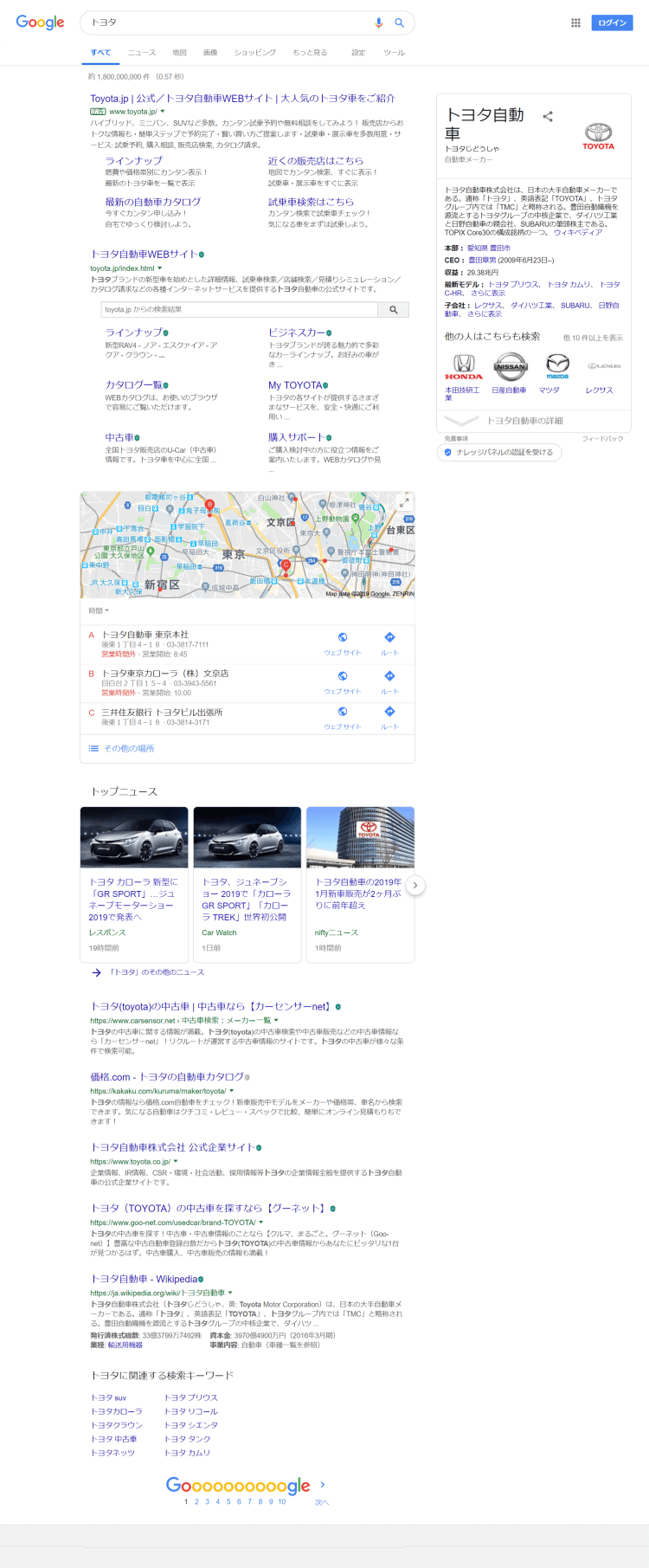Viewport: 649px width, 1568px height.
Task: Open the トヨタ自動車WEBサイト result link
Action: [x=144, y=254]
